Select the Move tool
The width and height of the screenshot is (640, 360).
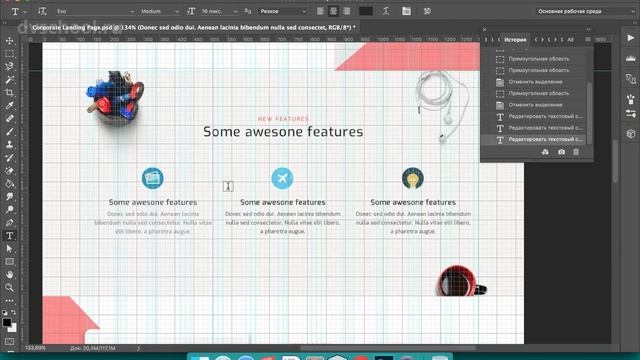(x=9, y=41)
